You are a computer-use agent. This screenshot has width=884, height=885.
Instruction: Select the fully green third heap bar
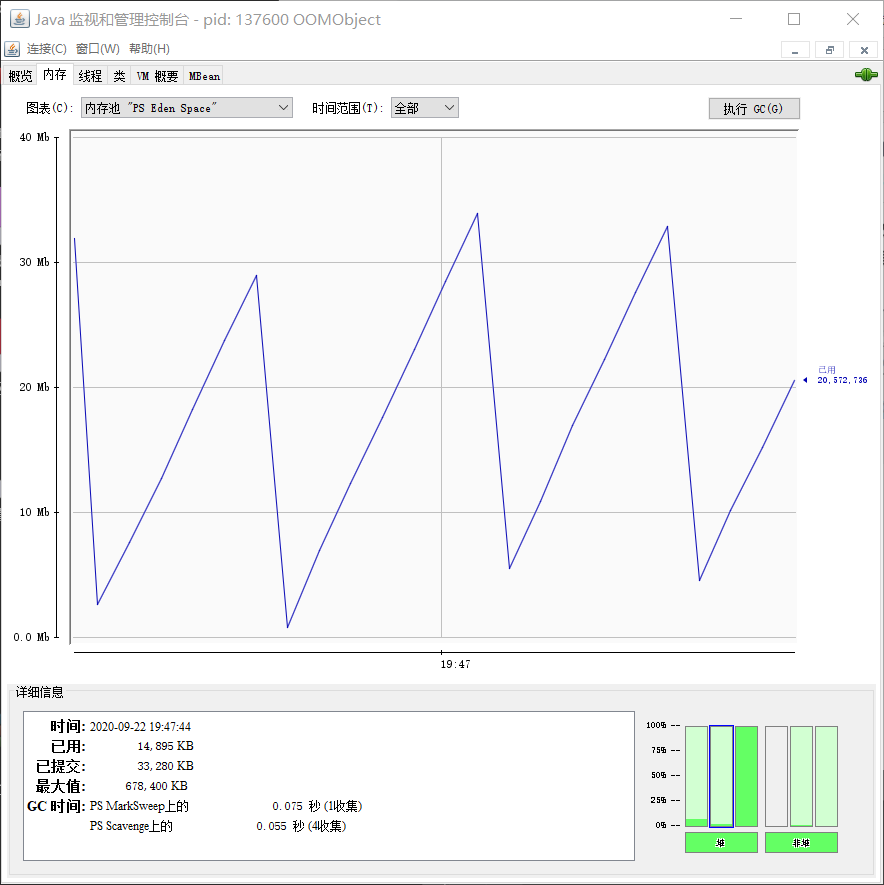[x=746, y=776]
